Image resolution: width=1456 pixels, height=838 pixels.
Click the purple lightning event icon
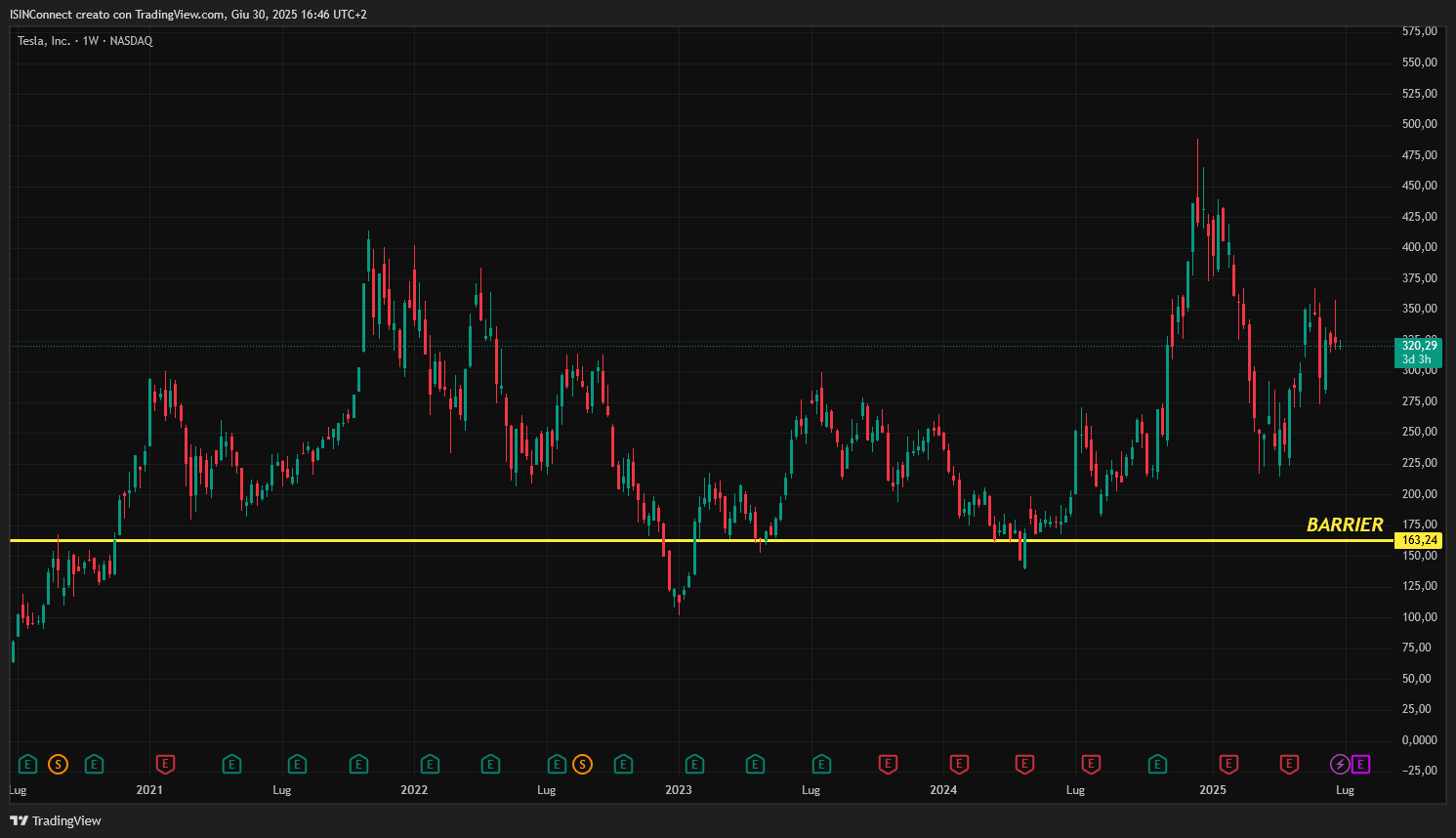tap(1341, 764)
